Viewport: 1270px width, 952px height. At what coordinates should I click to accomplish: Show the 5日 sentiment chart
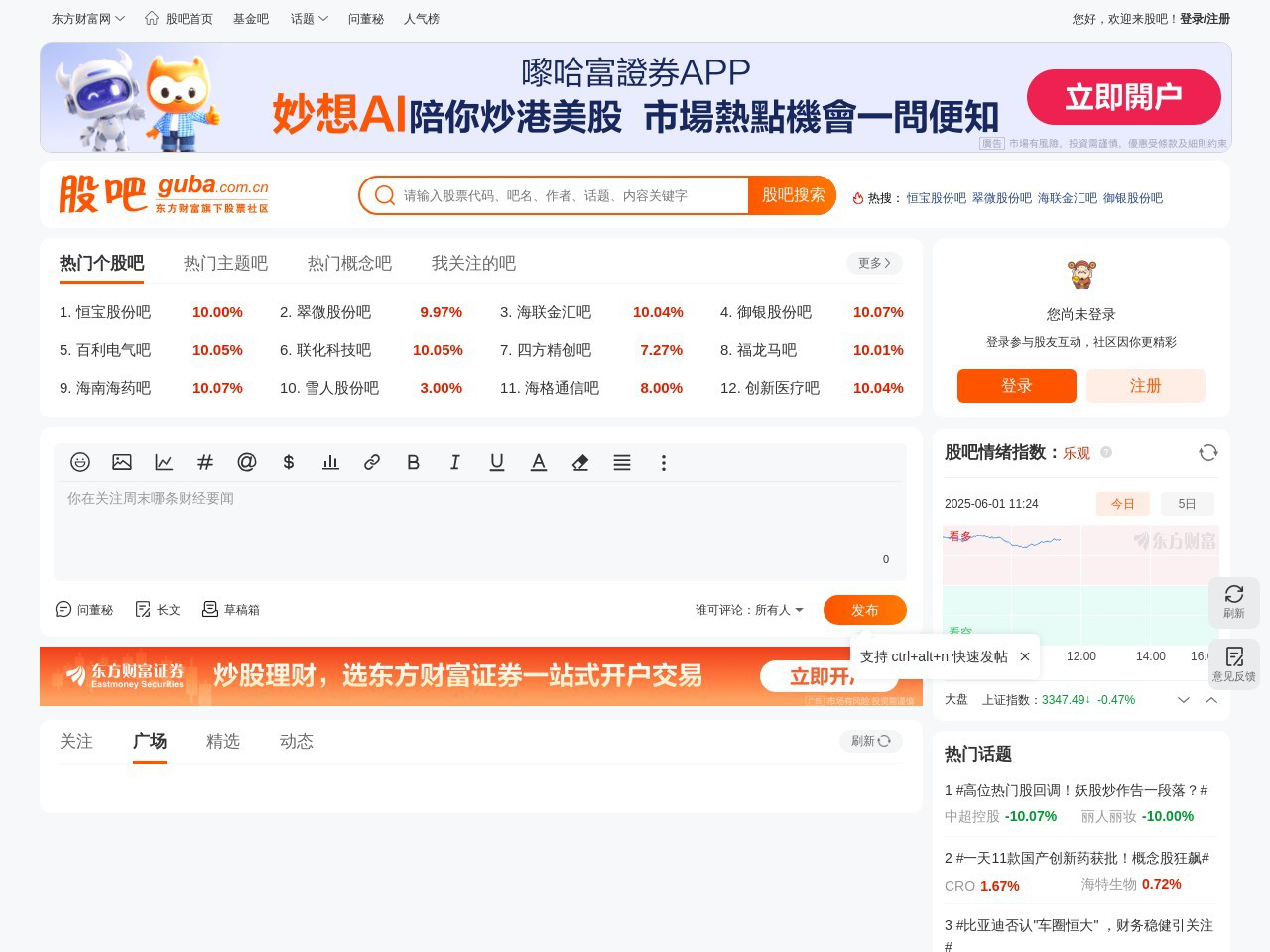pyautogui.click(x=1187, y=503)
